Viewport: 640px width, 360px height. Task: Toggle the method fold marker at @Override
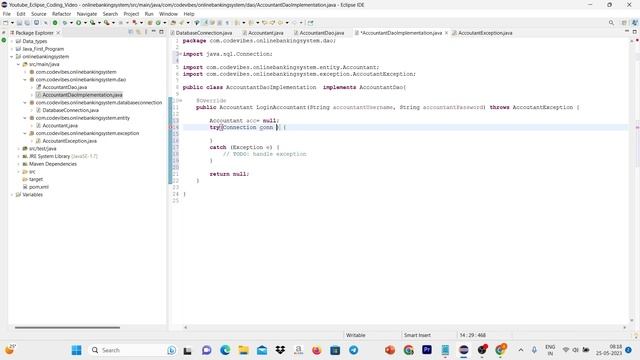pos(180,100)
